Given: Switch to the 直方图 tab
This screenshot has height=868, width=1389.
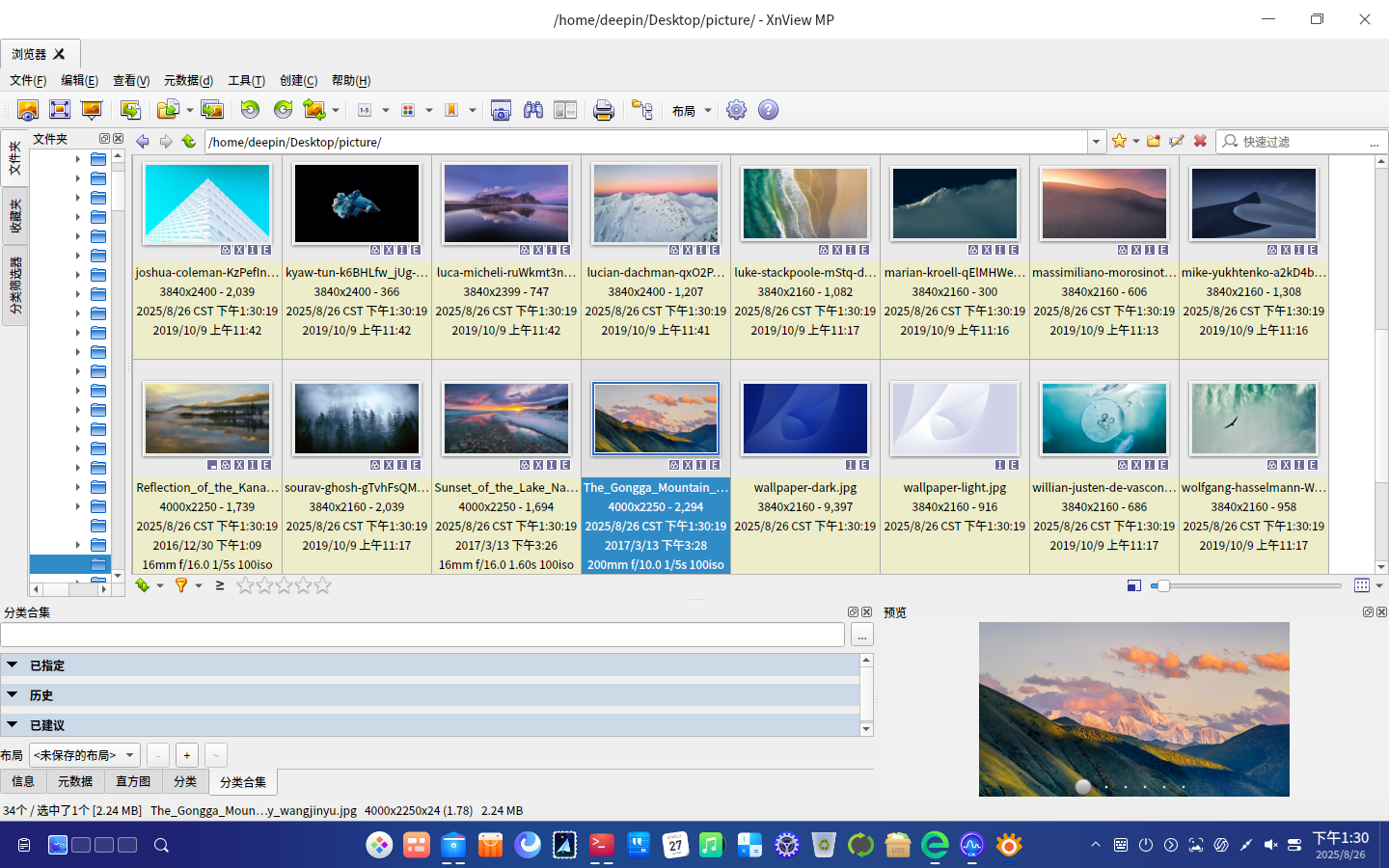Looking at the screenshot, I should point(133,781).
